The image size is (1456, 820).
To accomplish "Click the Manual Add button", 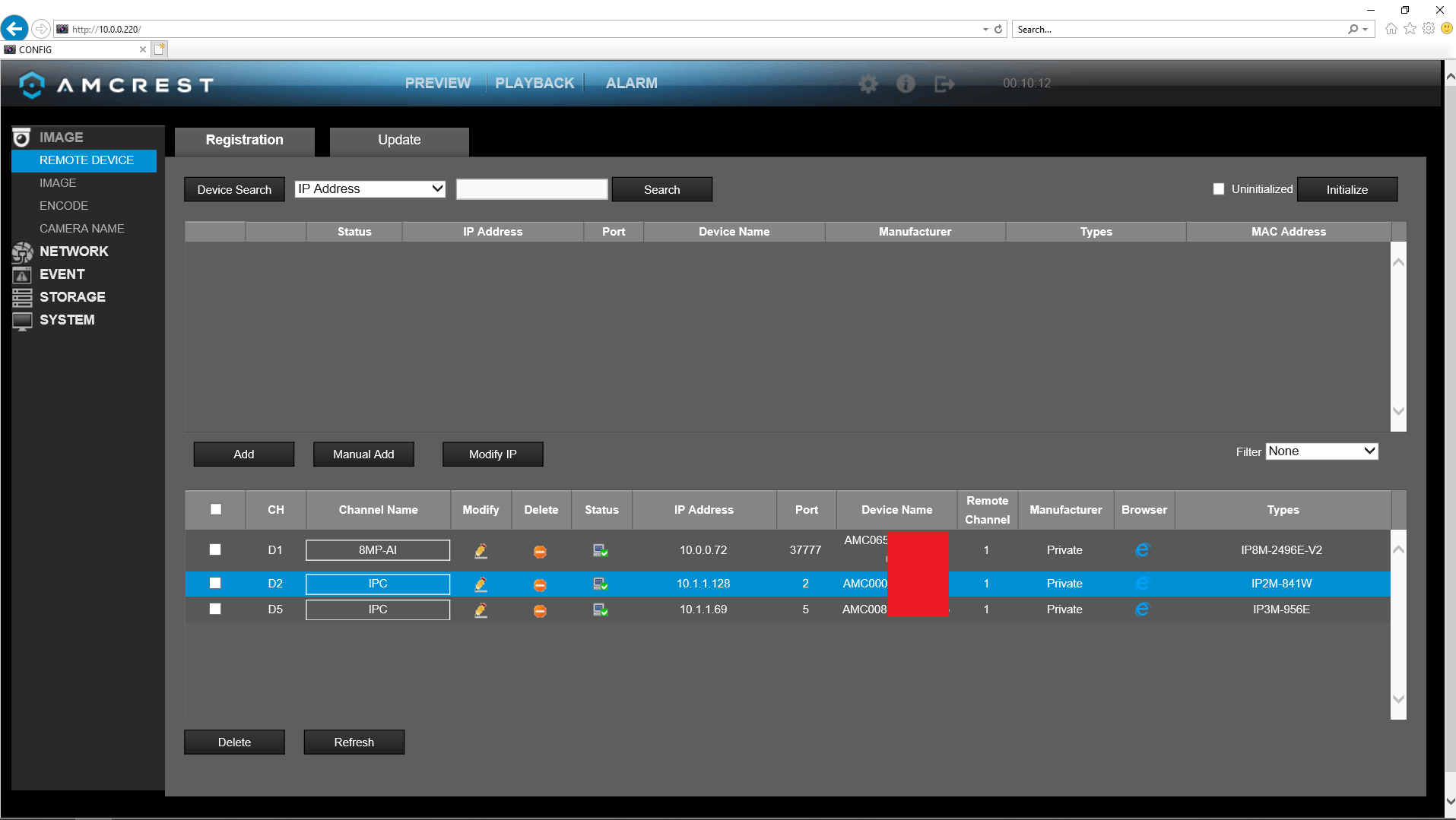I will point(363,454).
